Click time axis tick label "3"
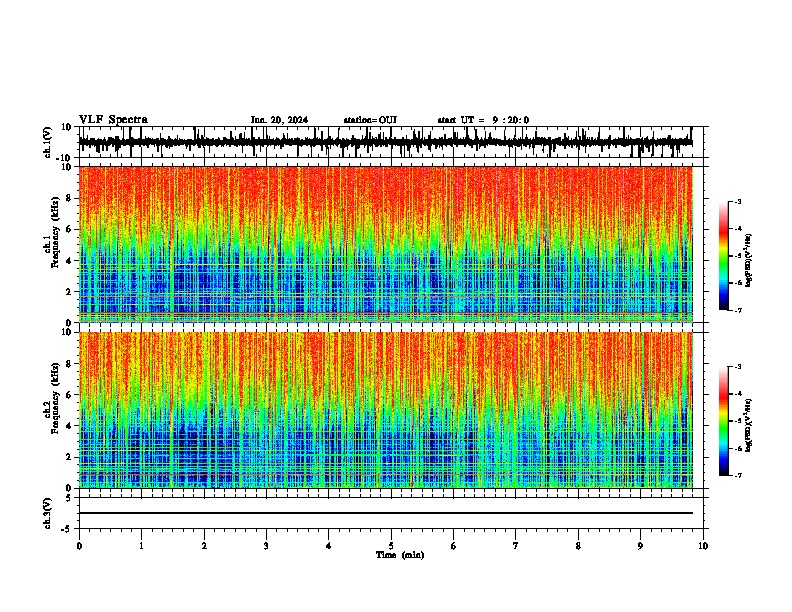This screenshot has width=792, height=612. [266, 546]
